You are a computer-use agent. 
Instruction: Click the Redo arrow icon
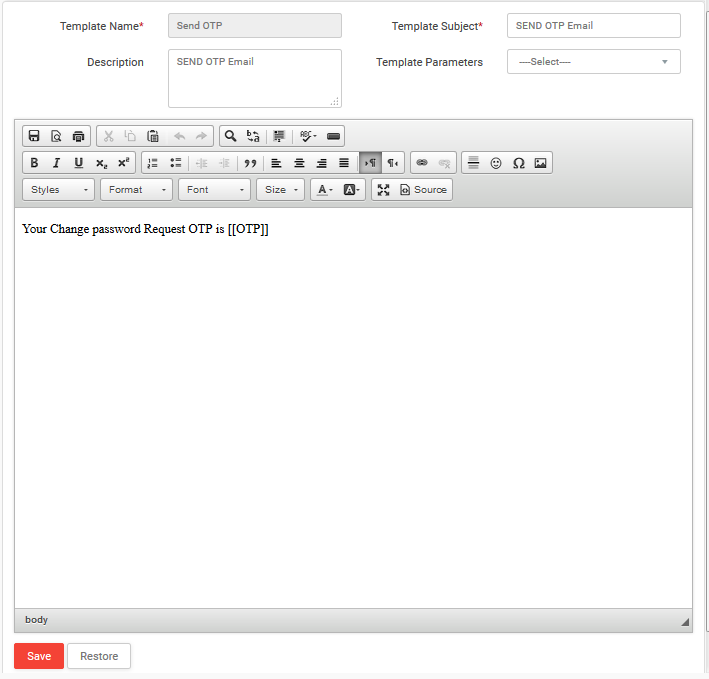point(201,136)
